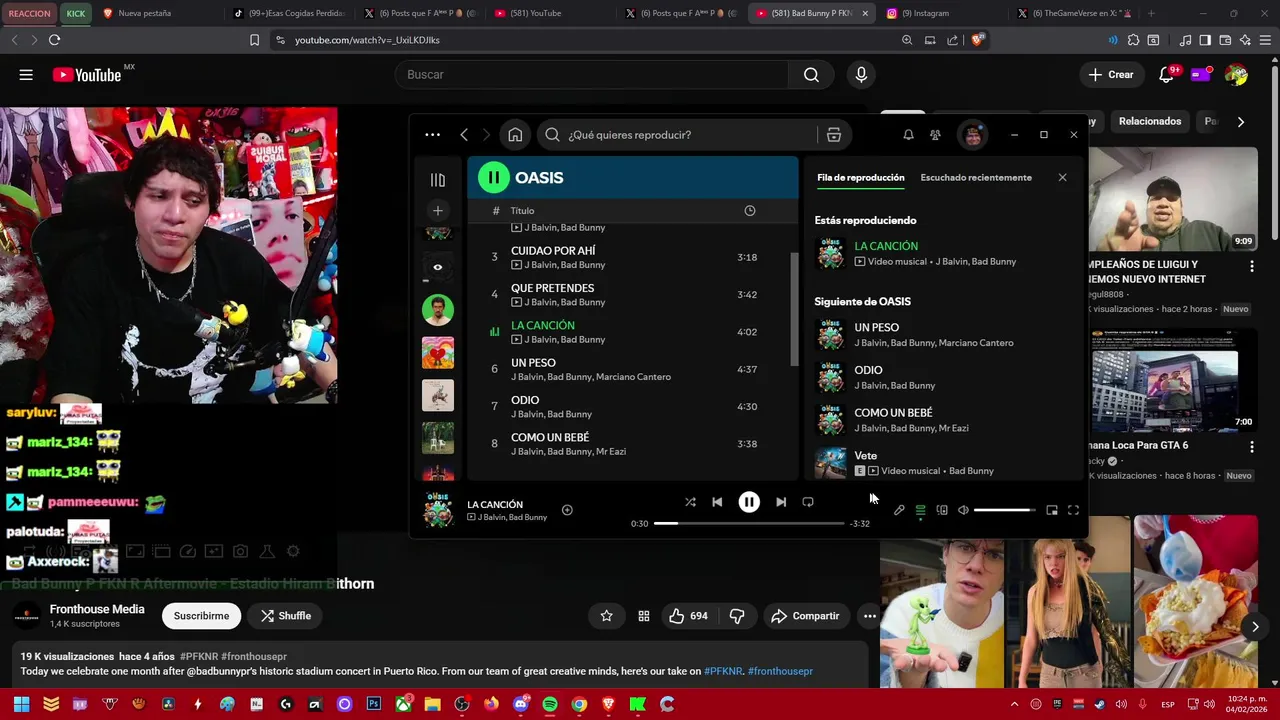The image size is (1280, 720).
Task: Open YouTube Crear menu
Action: point(1111,75)
